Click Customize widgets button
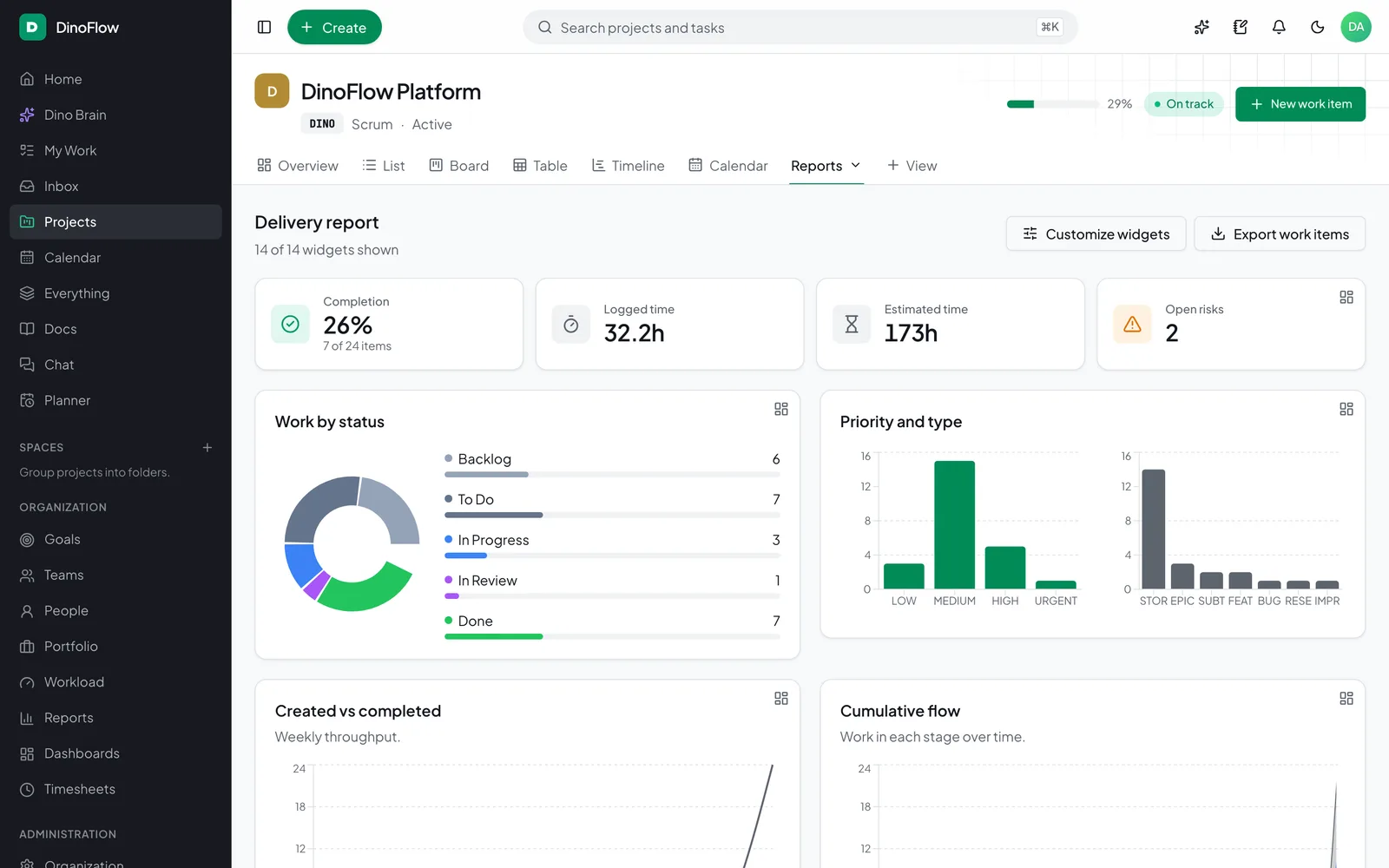This screenshot has width=1389, height=868. tap(1096, 233)
